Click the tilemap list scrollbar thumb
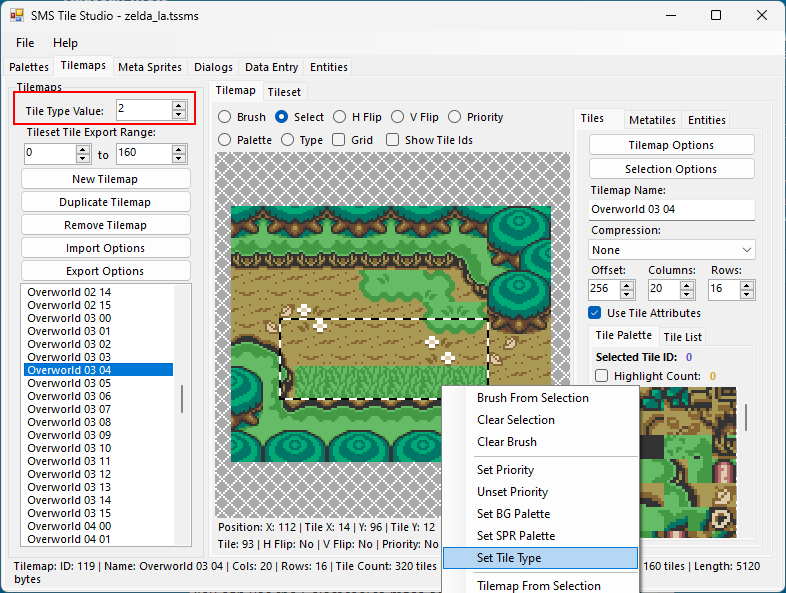Viewport: 786px width, 593px height. click(182, 399)
